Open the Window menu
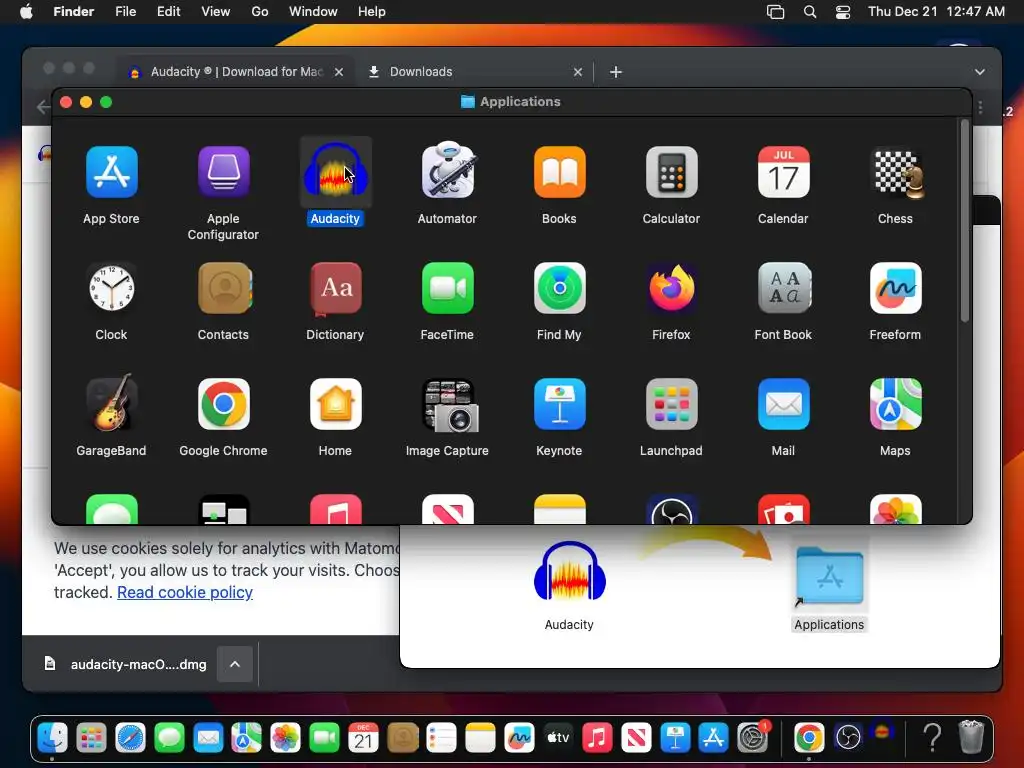Viewport: 1024px width, 768px height. (313, 12)
